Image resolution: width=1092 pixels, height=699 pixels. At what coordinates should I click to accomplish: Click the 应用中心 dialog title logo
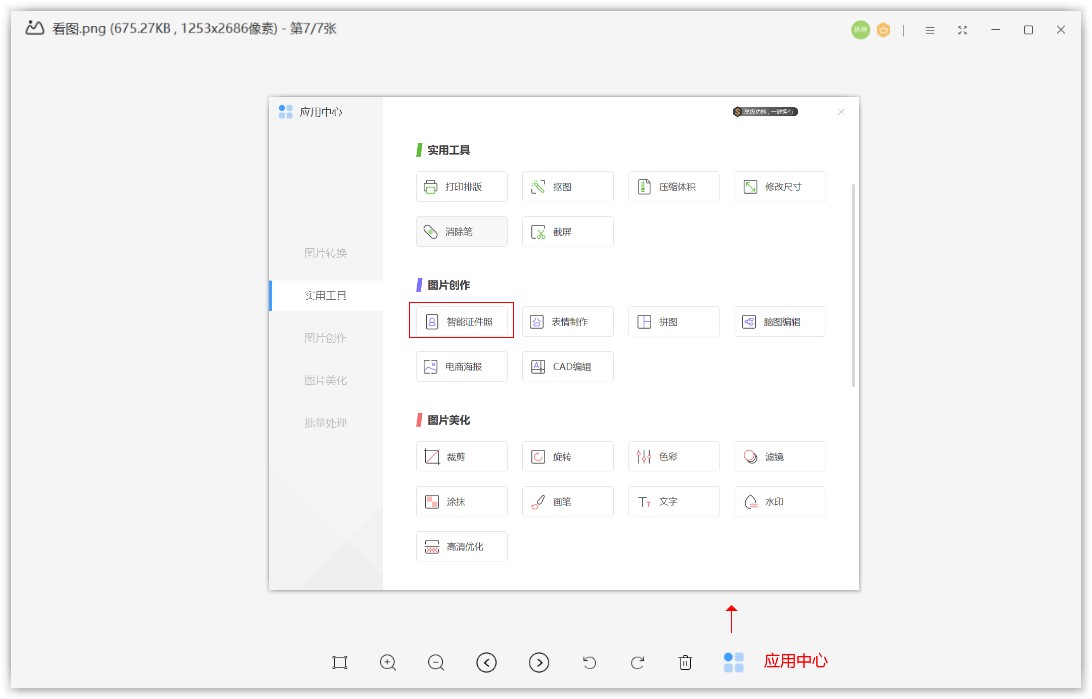click(286, 111)
